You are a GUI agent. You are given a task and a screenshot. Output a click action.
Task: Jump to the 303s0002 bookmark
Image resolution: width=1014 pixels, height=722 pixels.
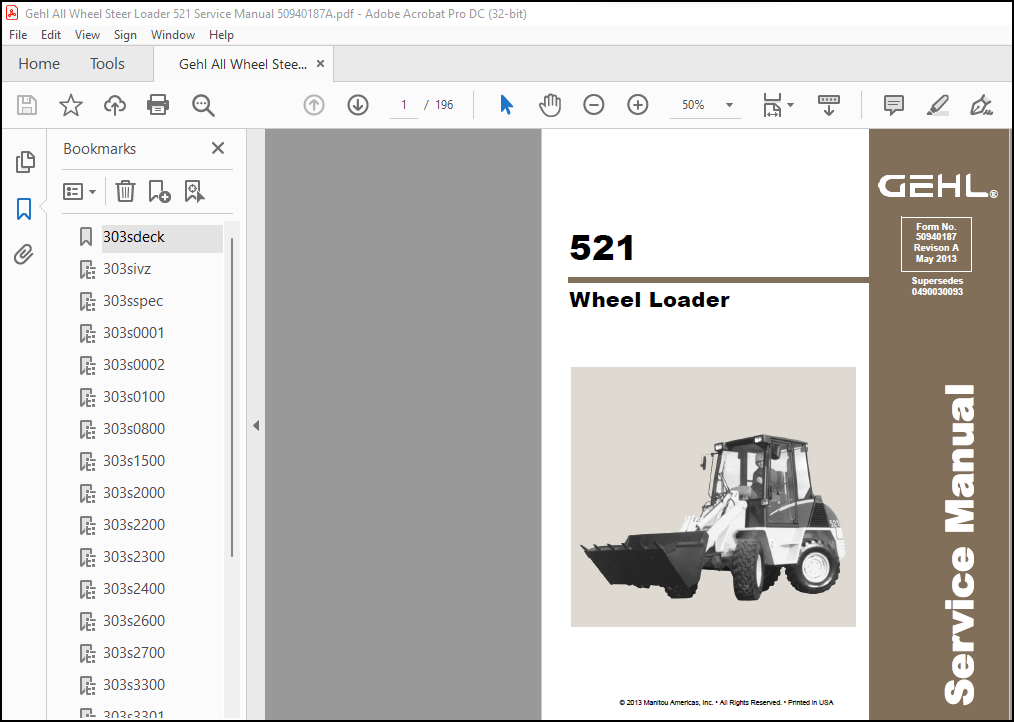click(x=134, y=365)
